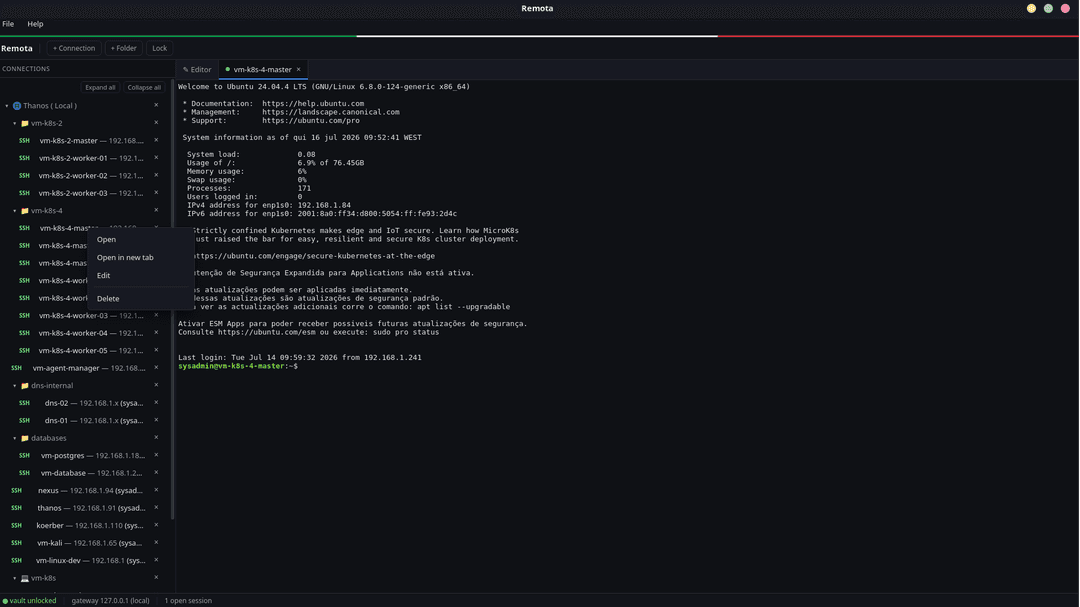This screenshot has width=1080, height=607.
Task: Click the yellow minimize window button
Action: (x=1031, y=8)
